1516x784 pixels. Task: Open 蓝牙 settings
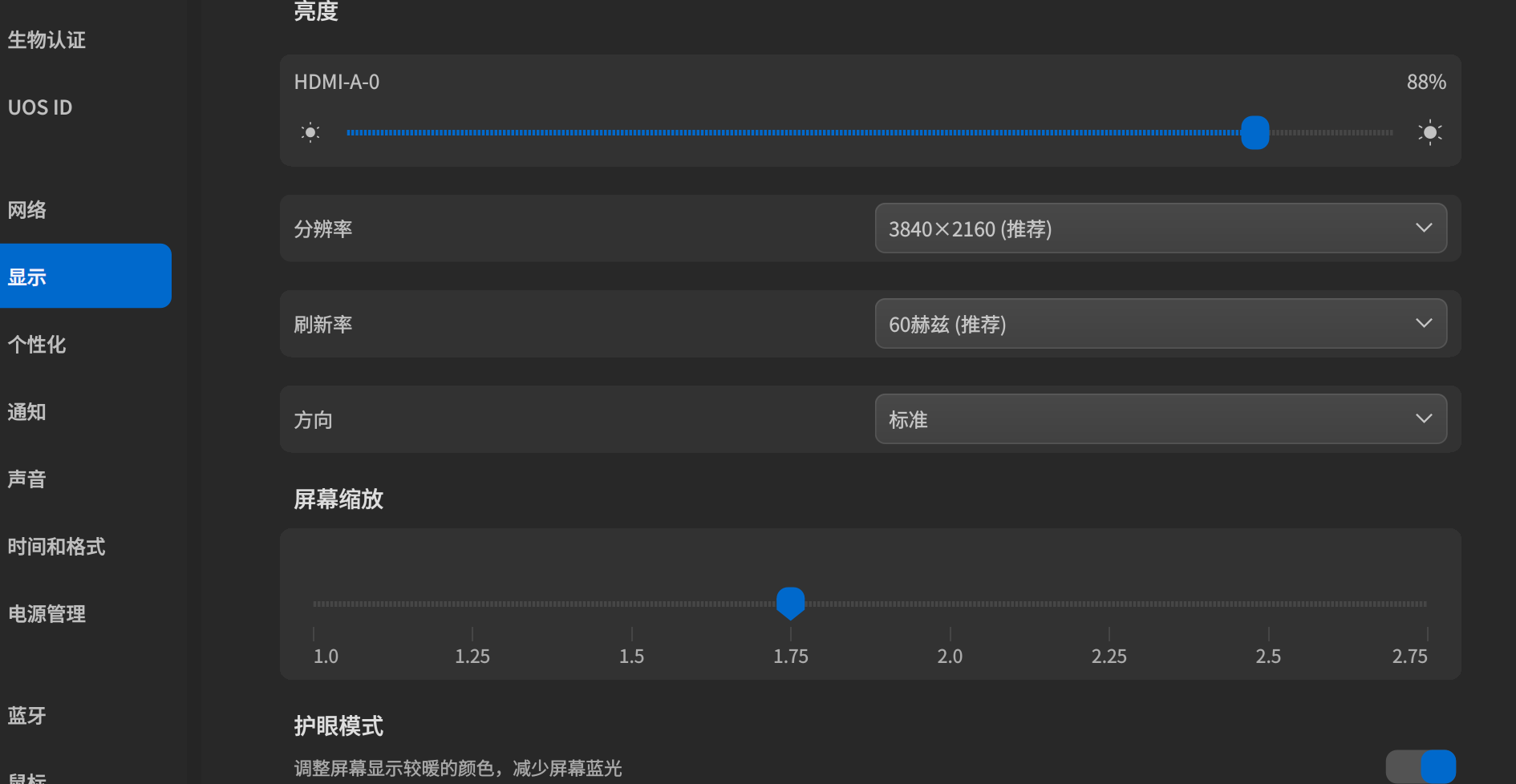tap(27, 715)
